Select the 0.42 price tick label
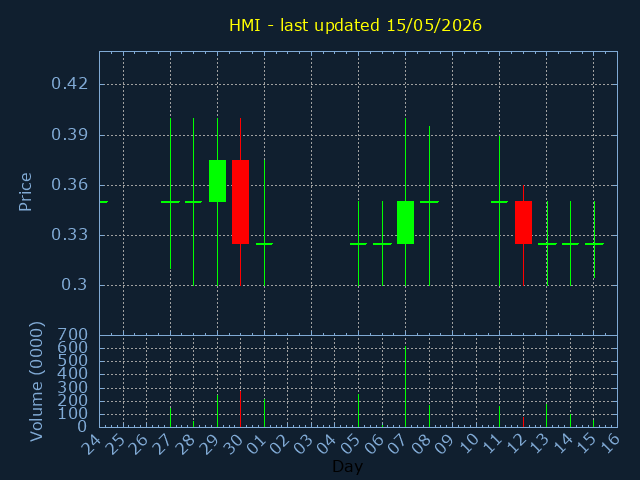The width and height of the screenshot is (640, 480). pyautogui.click(x=69, y=84)
